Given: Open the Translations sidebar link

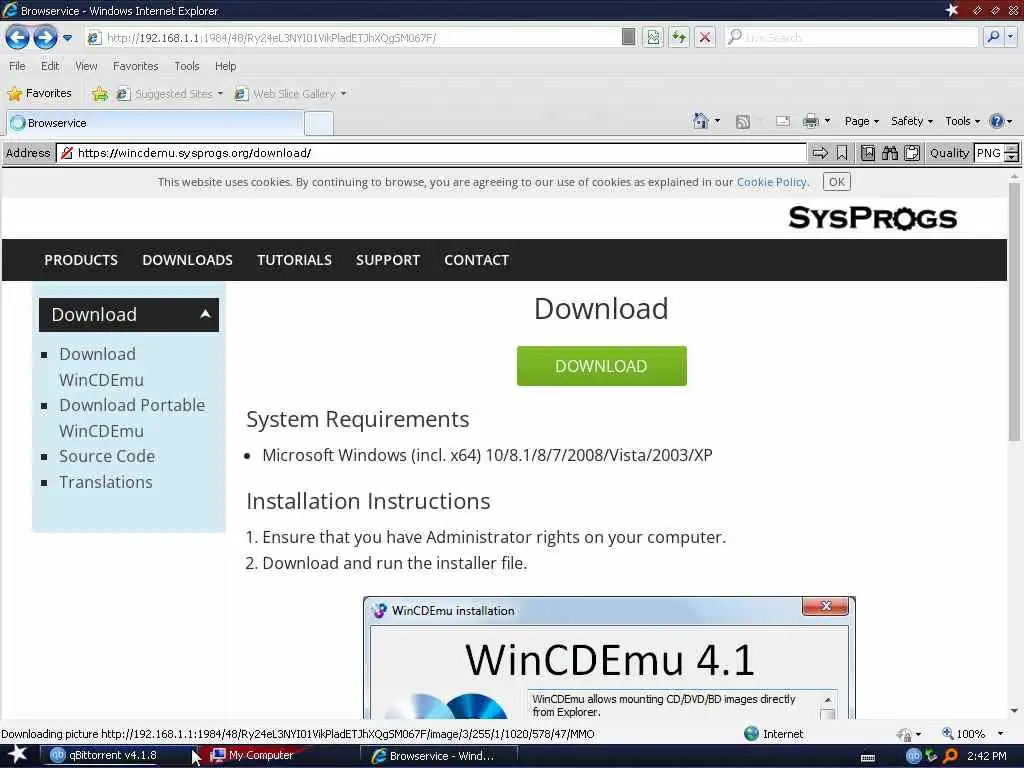Looking at the screenshot, I should [x=106, y=482].
